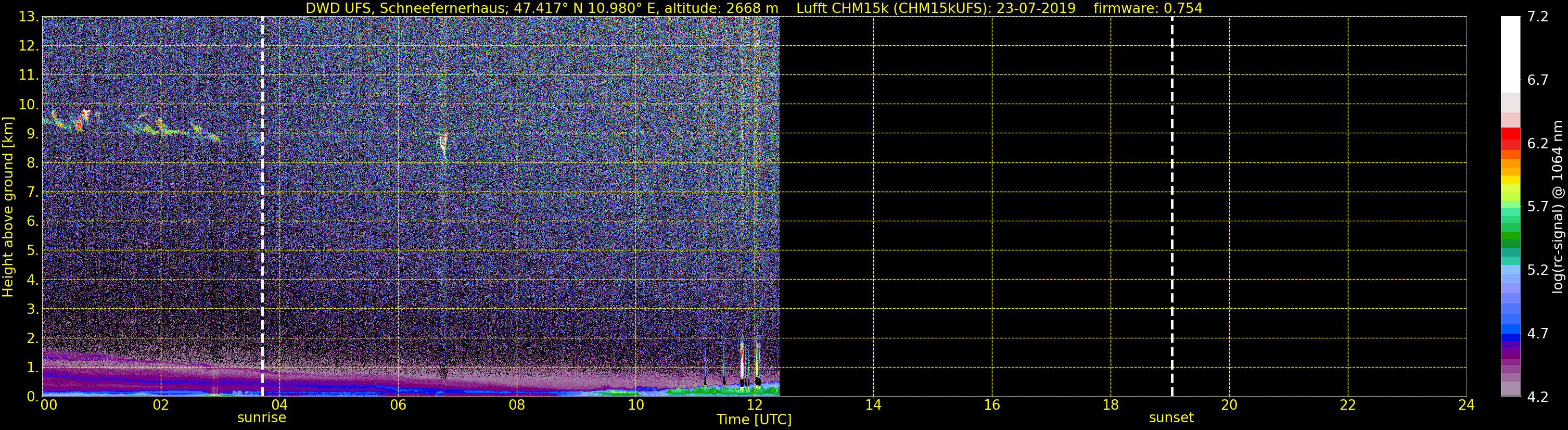Click the colorbar value label '5.2'
Viewport: 1568px width, 430px height.
(x=1538, y=270)
